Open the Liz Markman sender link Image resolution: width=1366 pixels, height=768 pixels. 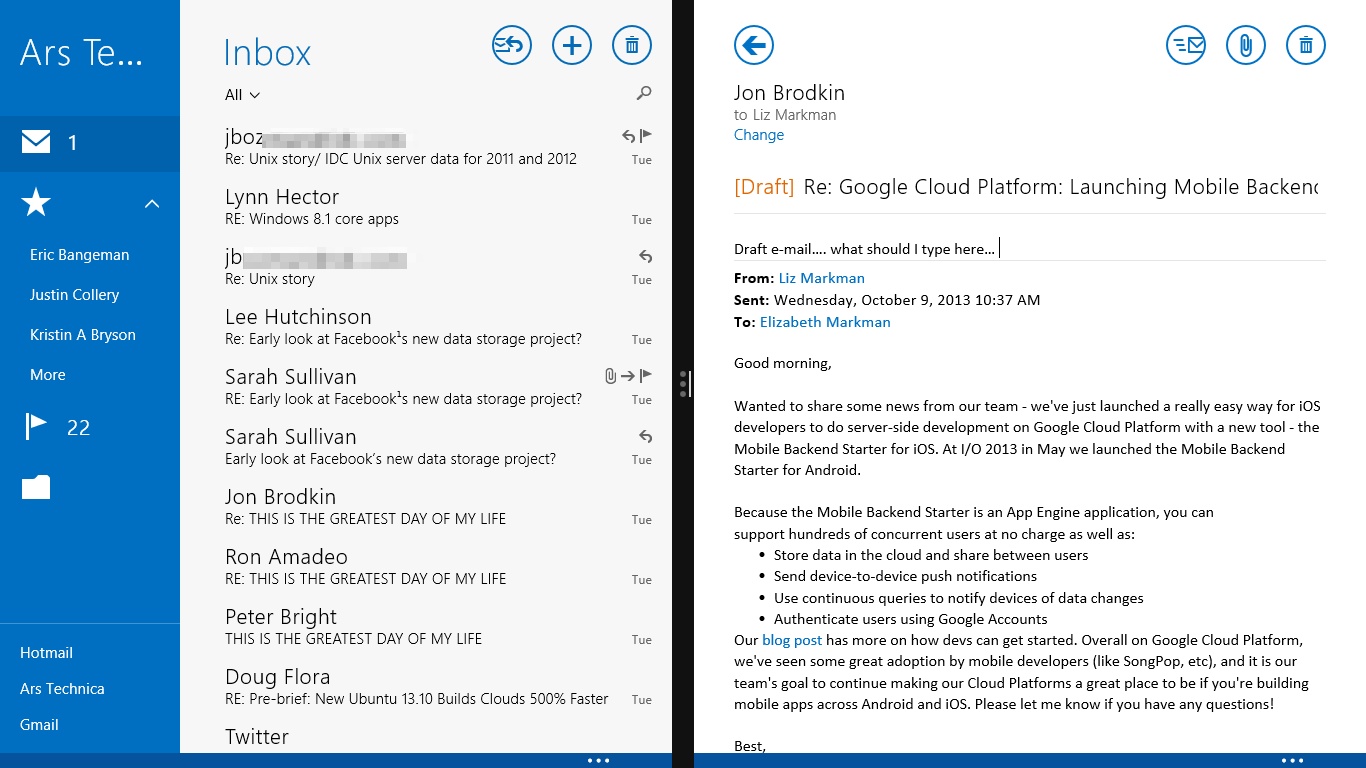pos(822,278)
